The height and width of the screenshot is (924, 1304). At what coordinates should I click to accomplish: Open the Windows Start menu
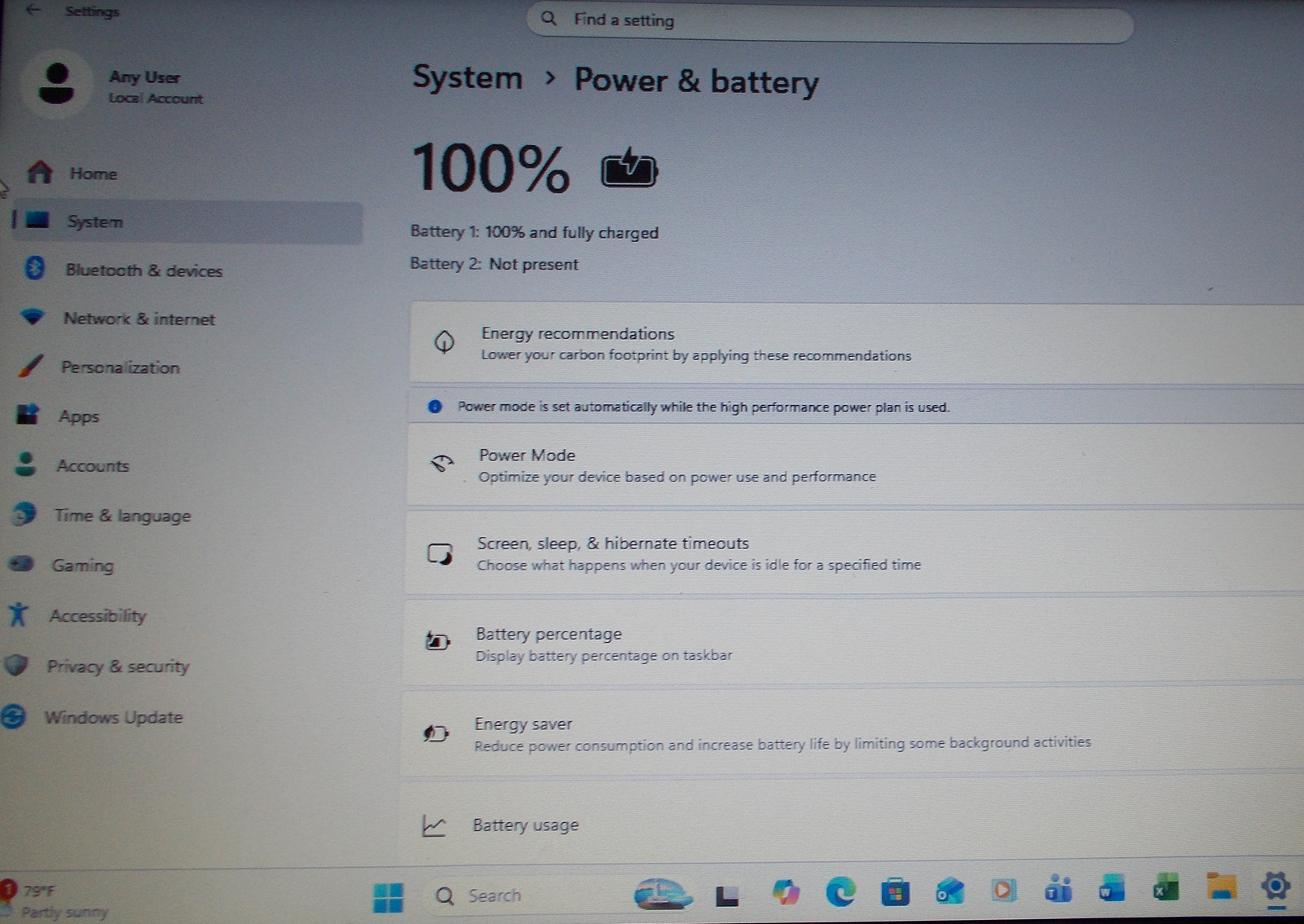point(388,897)
